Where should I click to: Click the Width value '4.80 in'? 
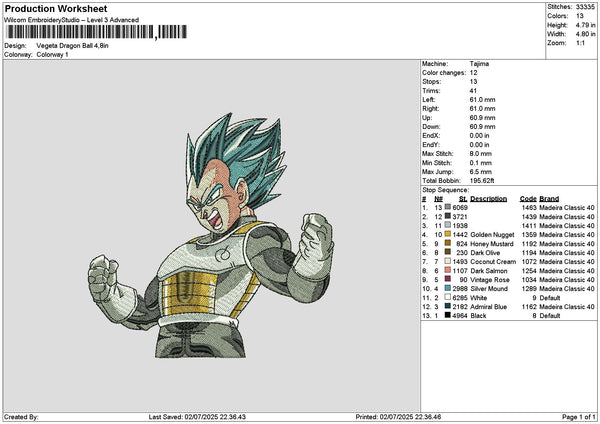tap(585, 34)
